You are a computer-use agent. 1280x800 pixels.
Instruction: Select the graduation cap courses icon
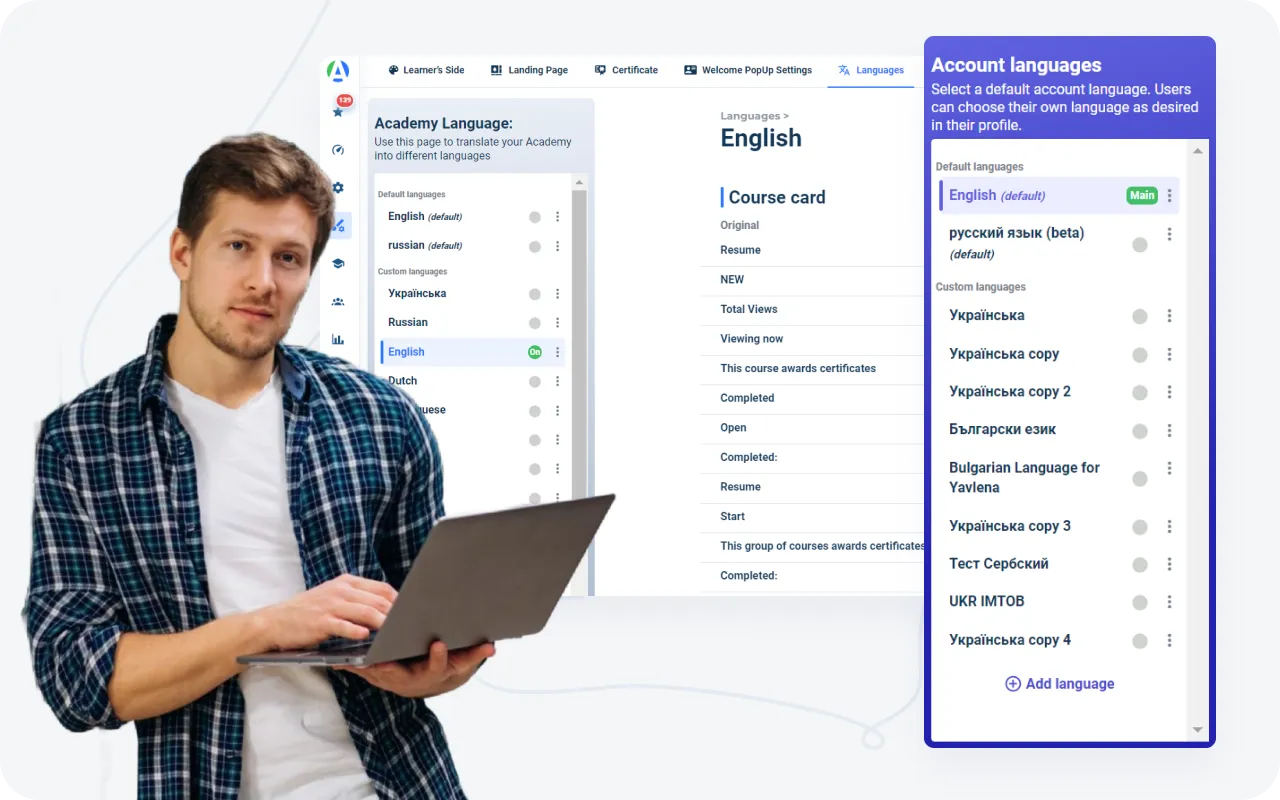click(338, 264)
